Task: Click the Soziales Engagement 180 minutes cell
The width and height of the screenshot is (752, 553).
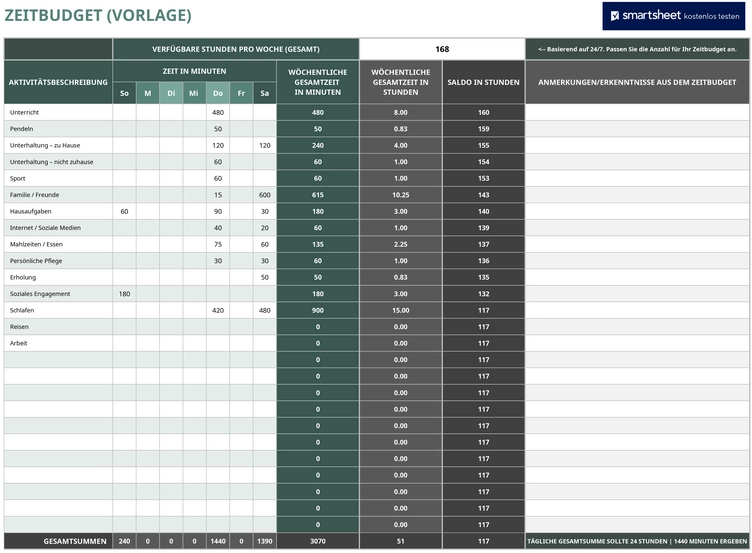Action: 124,294
